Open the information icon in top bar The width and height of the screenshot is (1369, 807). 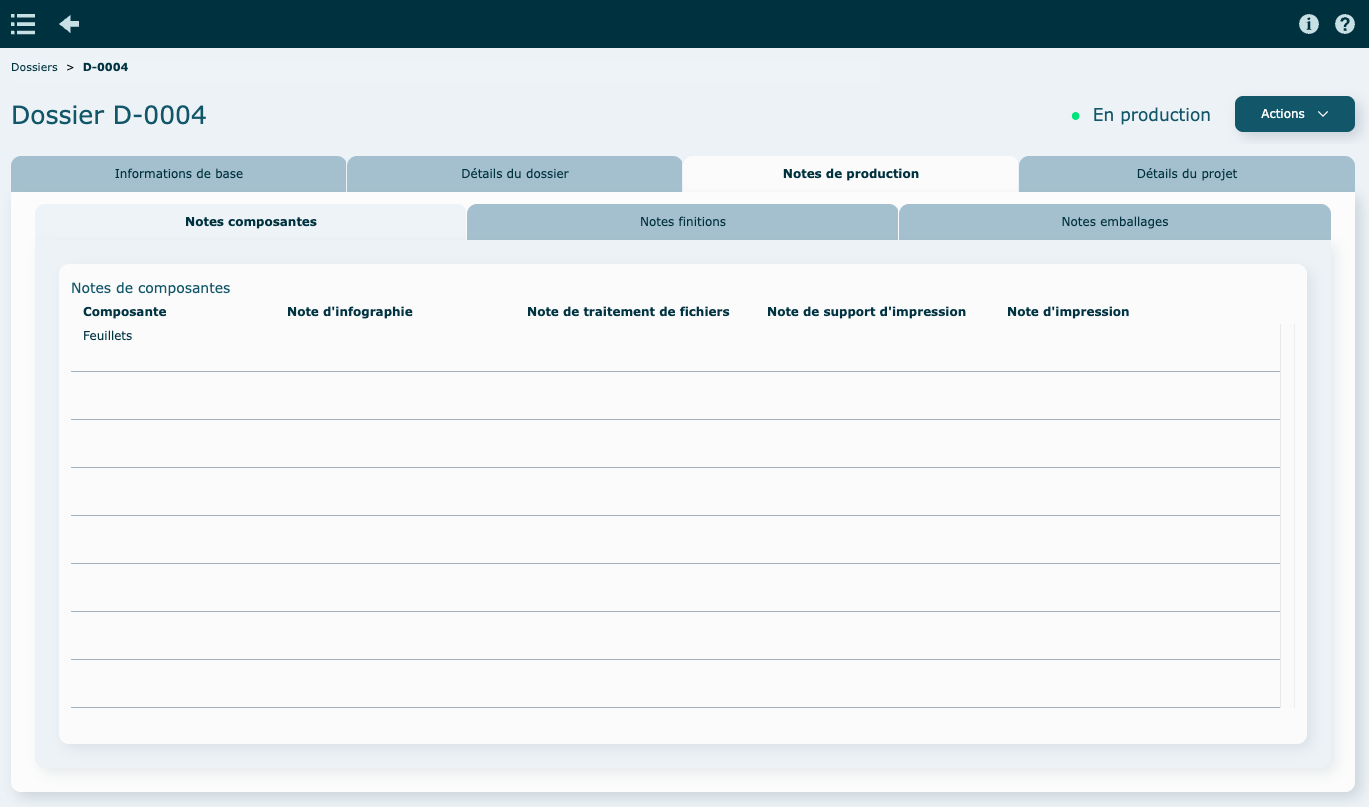coord(1308,24)
